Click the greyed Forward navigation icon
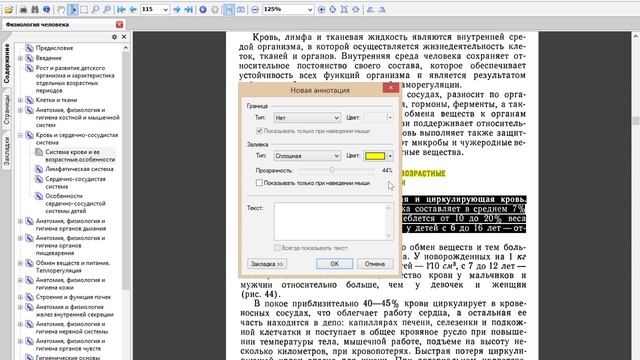 (215, 9)
